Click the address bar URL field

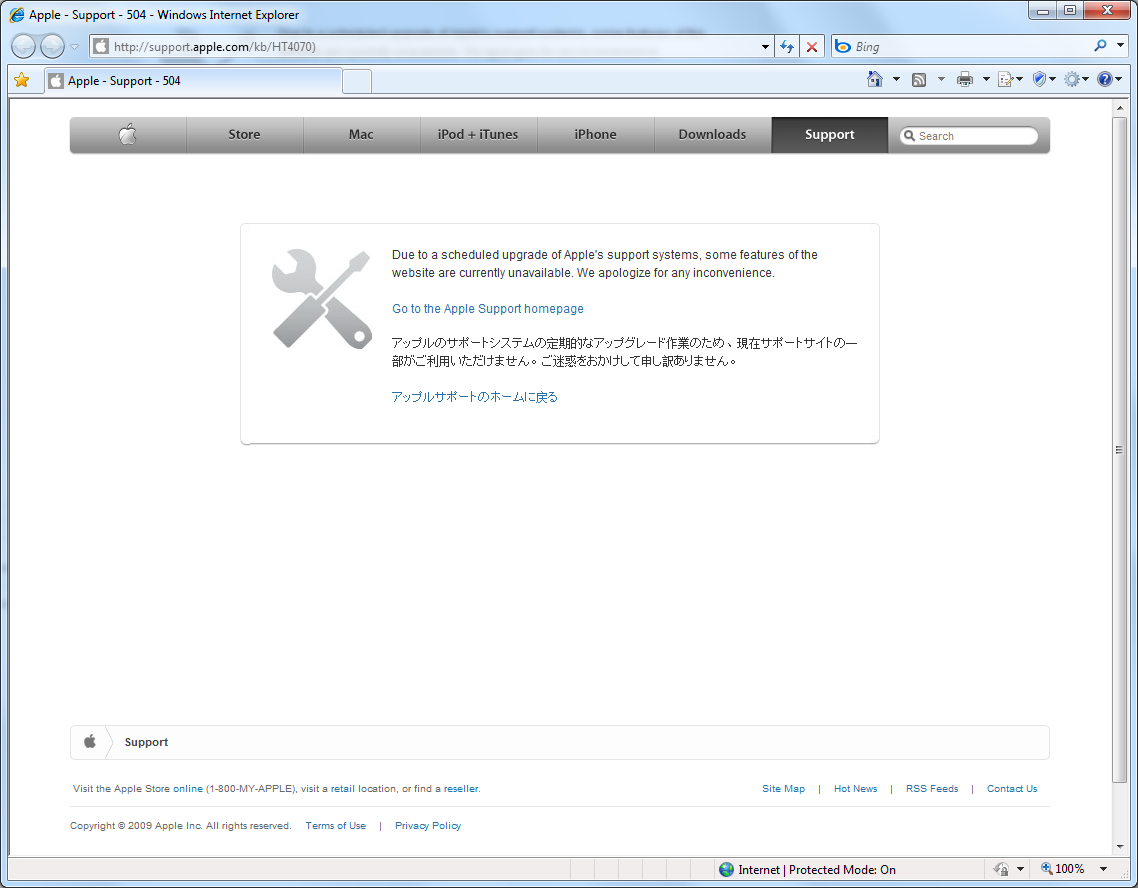[x=432, y=46]
